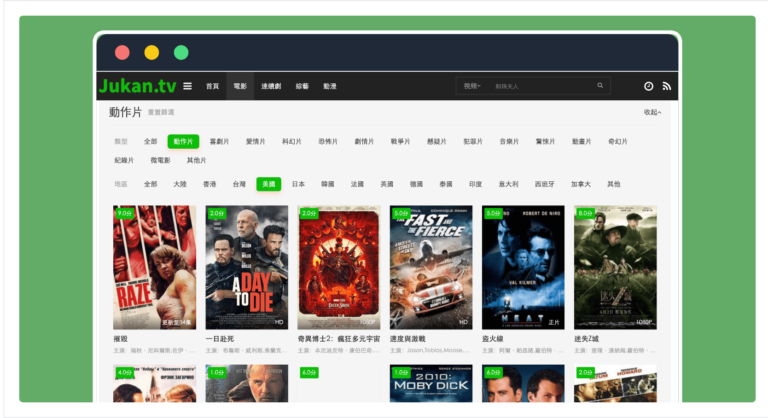Open the RSS feed icon
This screenshot has height=418, width=768.
click(667, 86)
